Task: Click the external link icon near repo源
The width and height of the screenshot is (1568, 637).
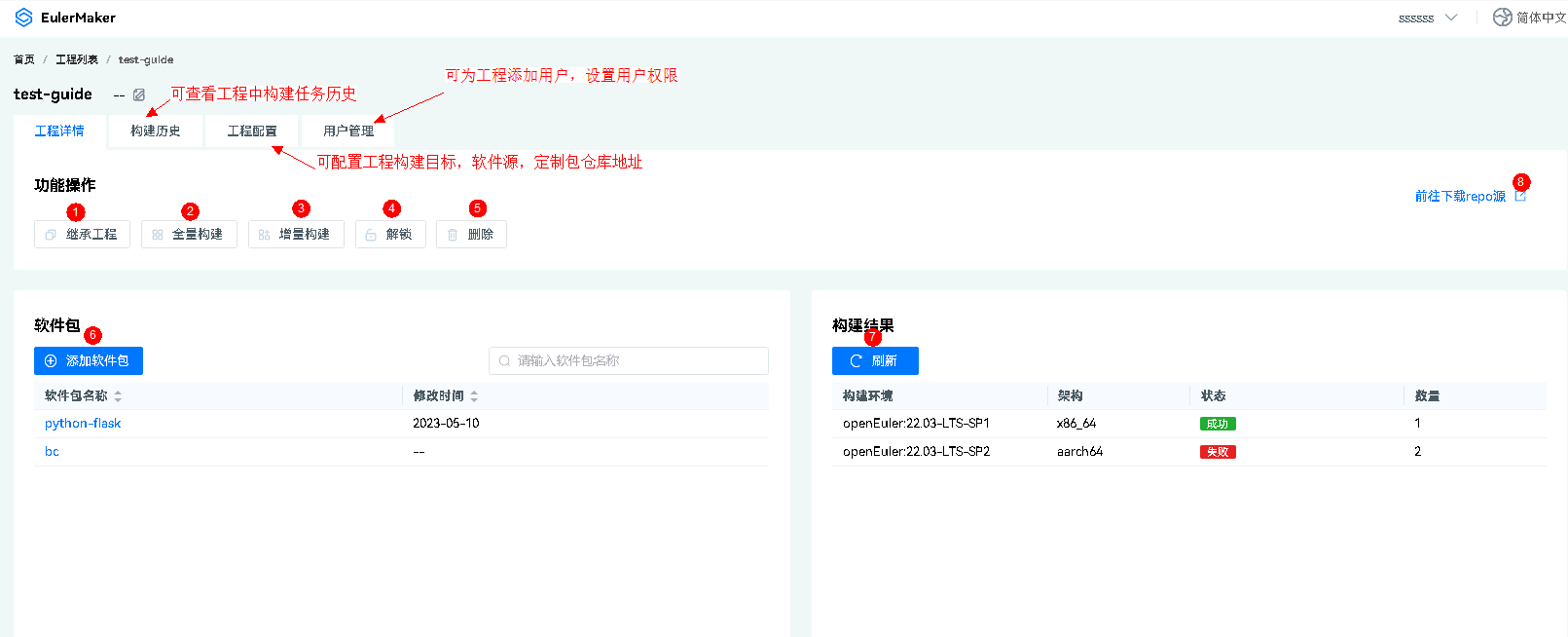Action: tap(1519, 197)
